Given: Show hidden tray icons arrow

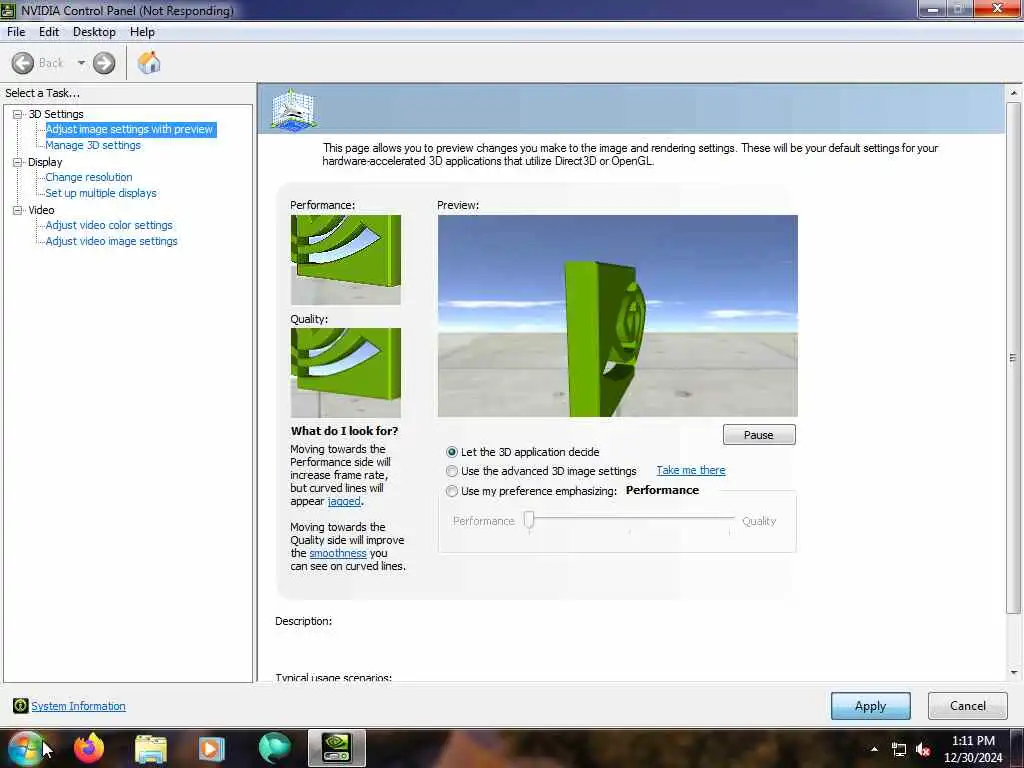Looking at the screenshot, I should pyautogui.click(x=874, y=749).
